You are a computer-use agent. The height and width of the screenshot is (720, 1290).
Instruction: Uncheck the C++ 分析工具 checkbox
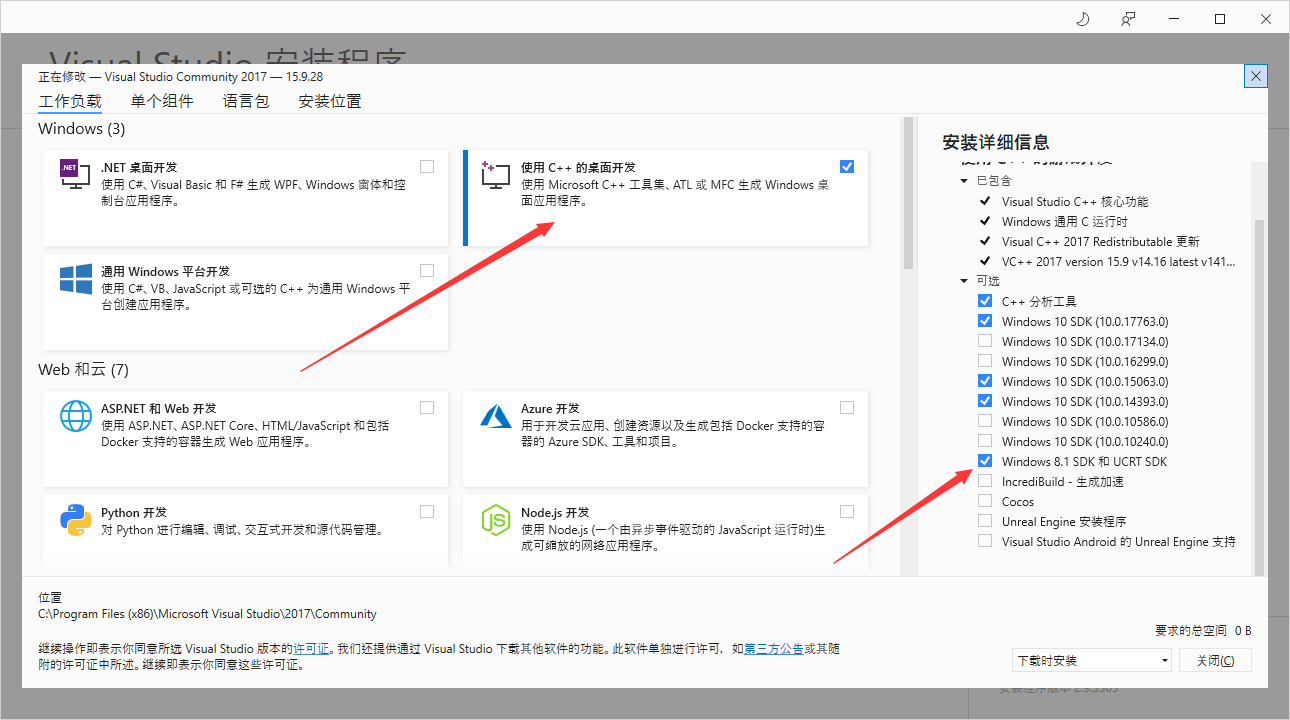985,301
